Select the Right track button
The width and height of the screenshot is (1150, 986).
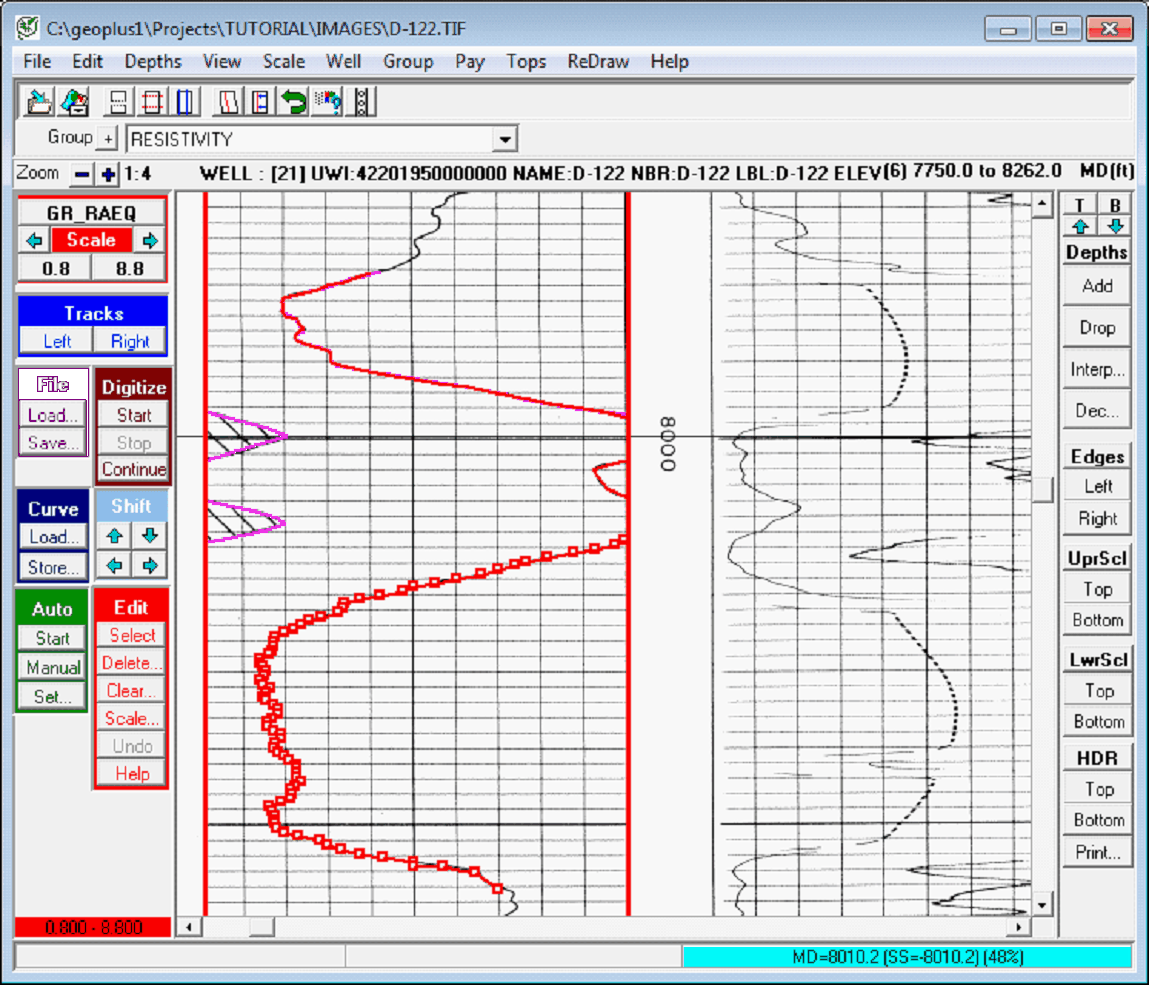point(130,341)
